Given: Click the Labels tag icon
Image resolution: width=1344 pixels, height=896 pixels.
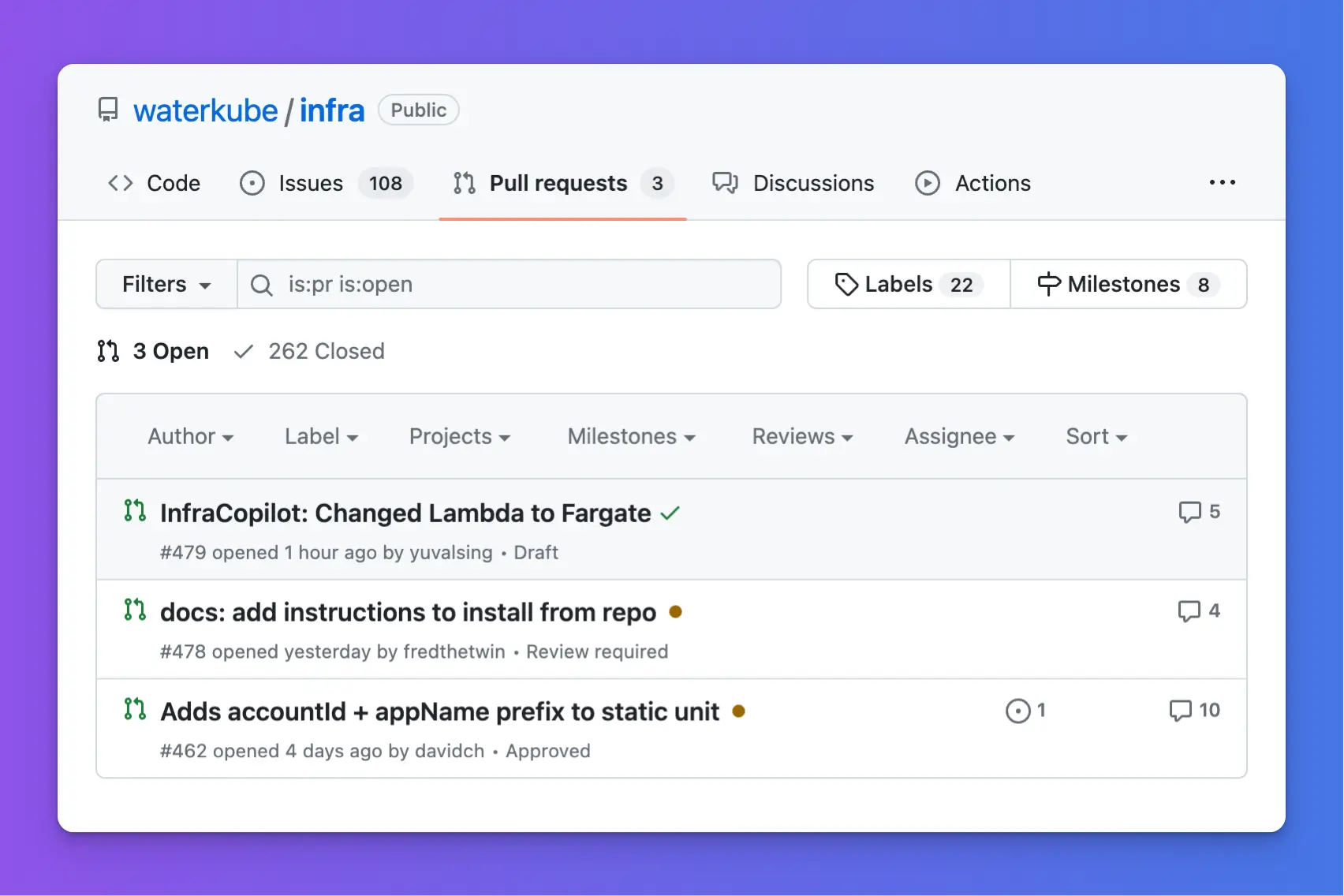Looking at the screenshot, I should pyautogui.click(x=846, y=284).
